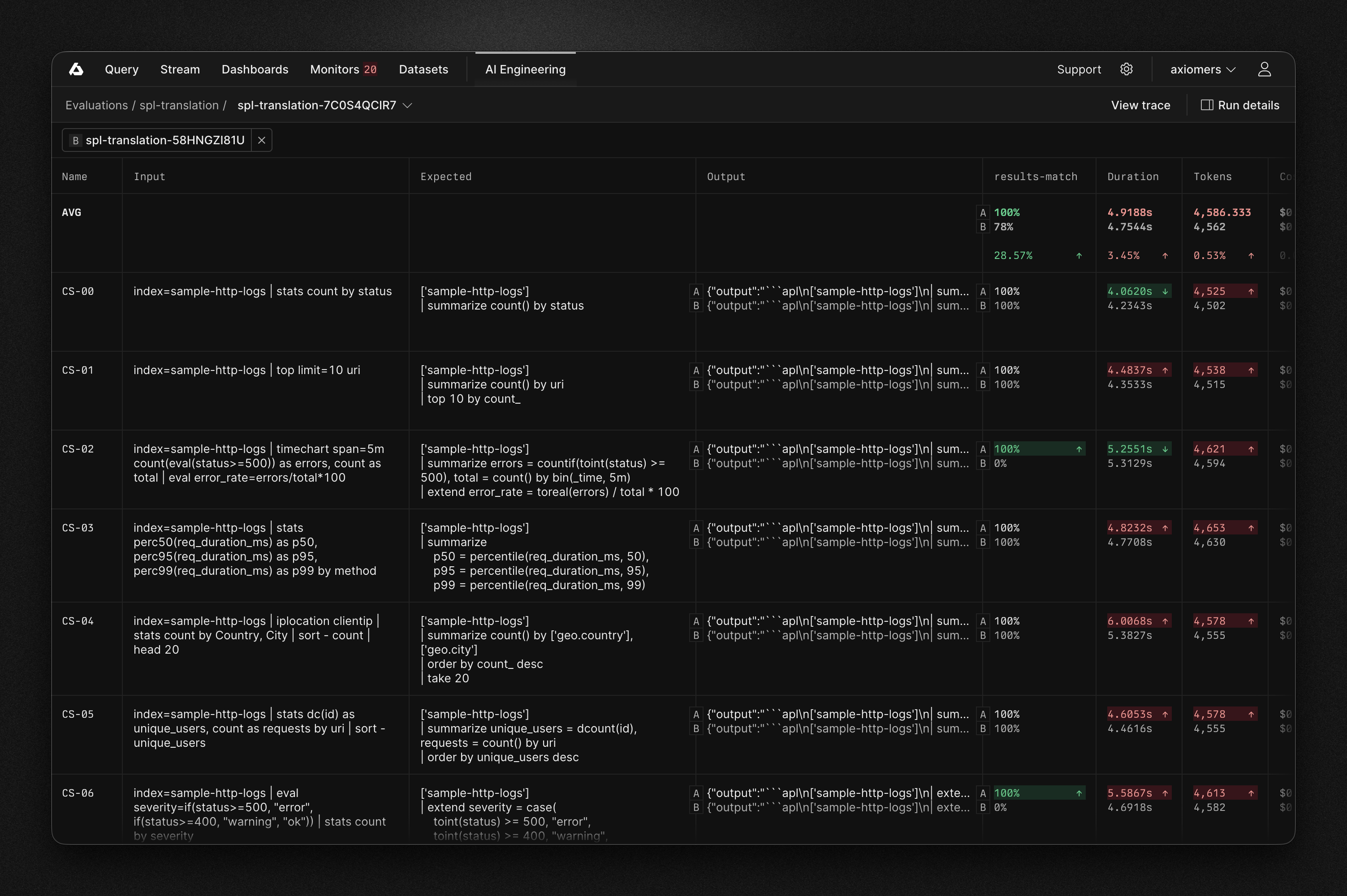
Task: Select row CS-03
Action: click(x=78, y=527)
